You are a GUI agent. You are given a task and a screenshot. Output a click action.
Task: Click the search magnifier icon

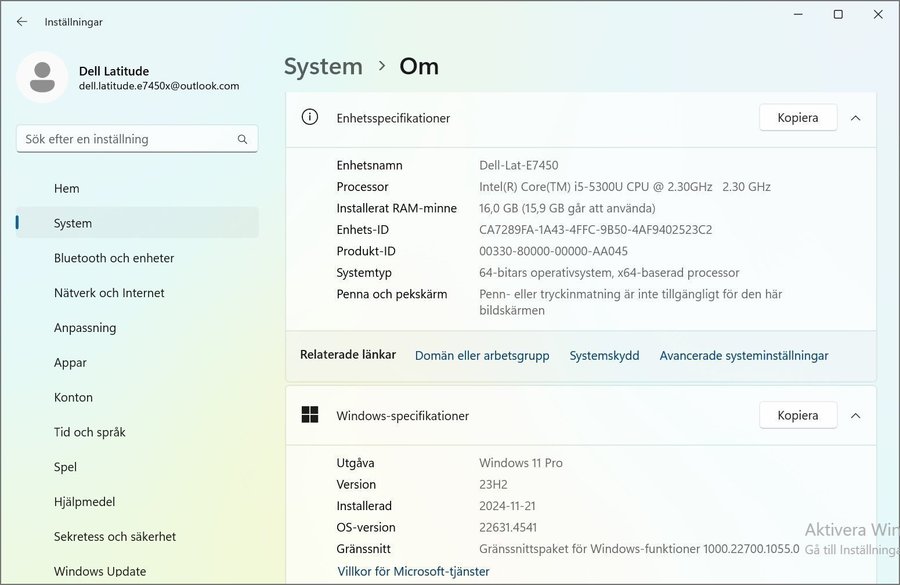242,139
